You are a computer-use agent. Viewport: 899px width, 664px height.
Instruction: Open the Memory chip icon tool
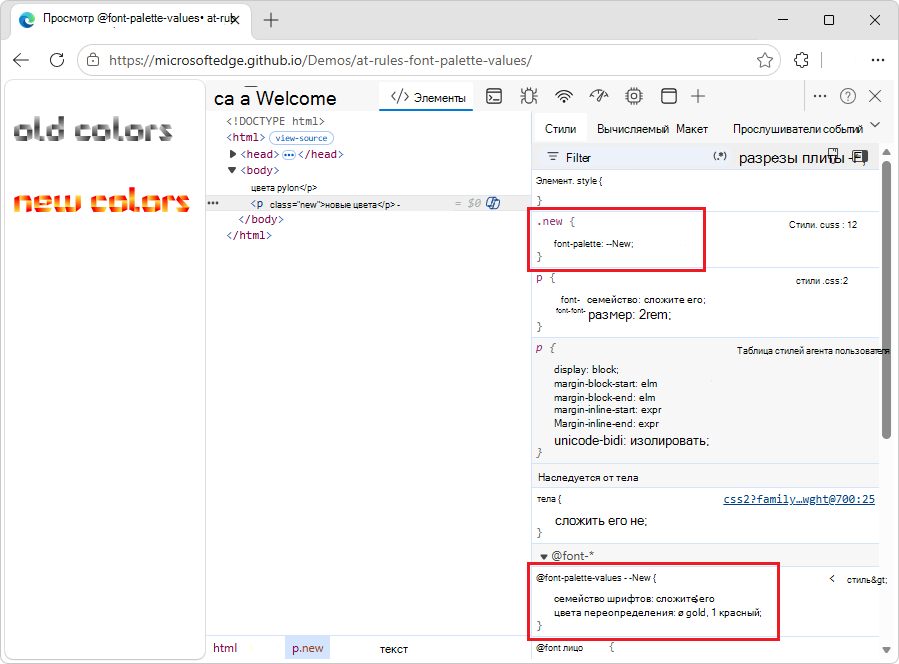[634, 96]
